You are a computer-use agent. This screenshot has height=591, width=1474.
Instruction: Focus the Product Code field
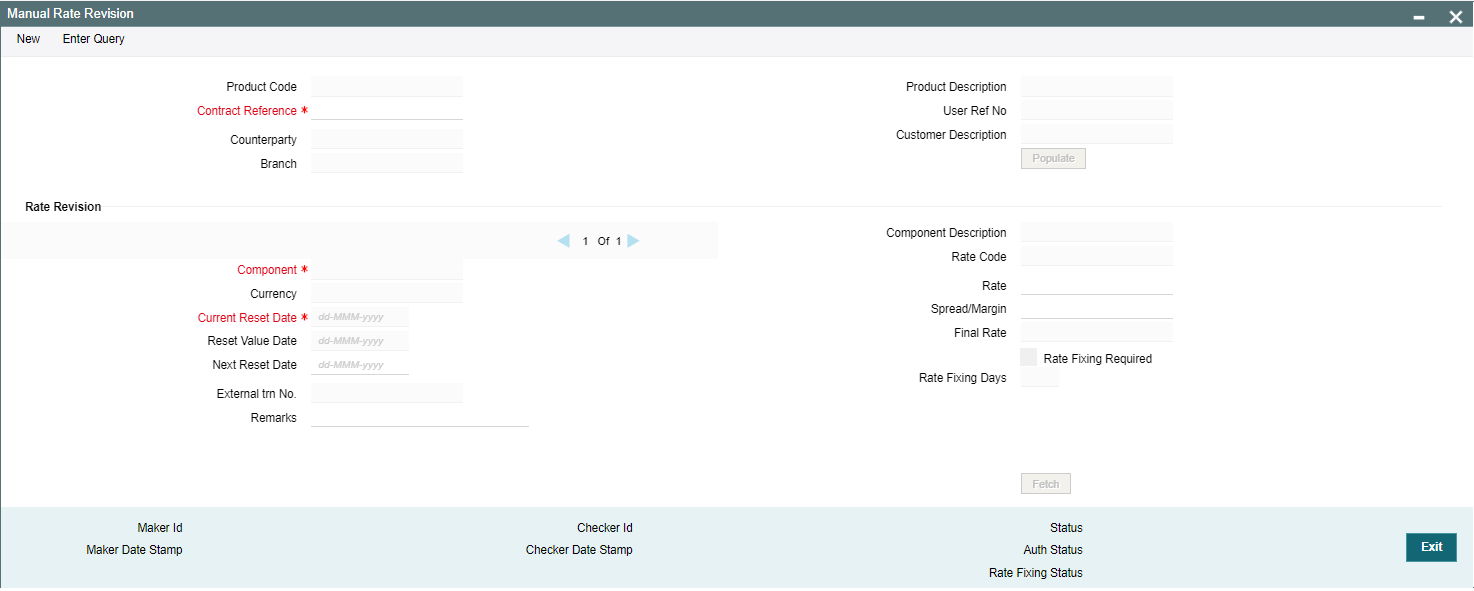coord(387,87)
